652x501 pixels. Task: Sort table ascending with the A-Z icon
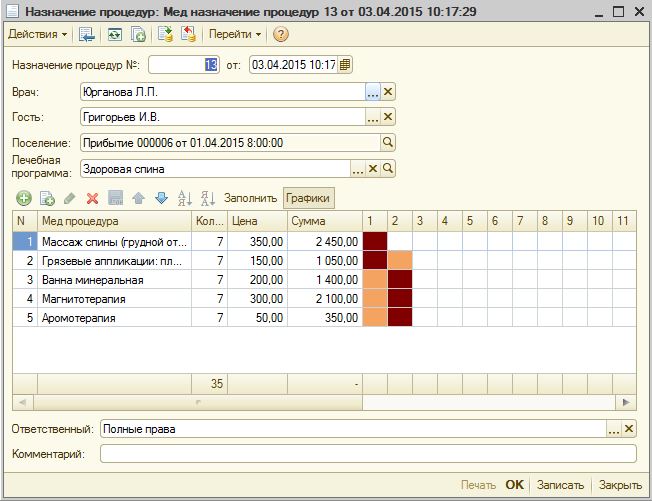tap(185, 198)
